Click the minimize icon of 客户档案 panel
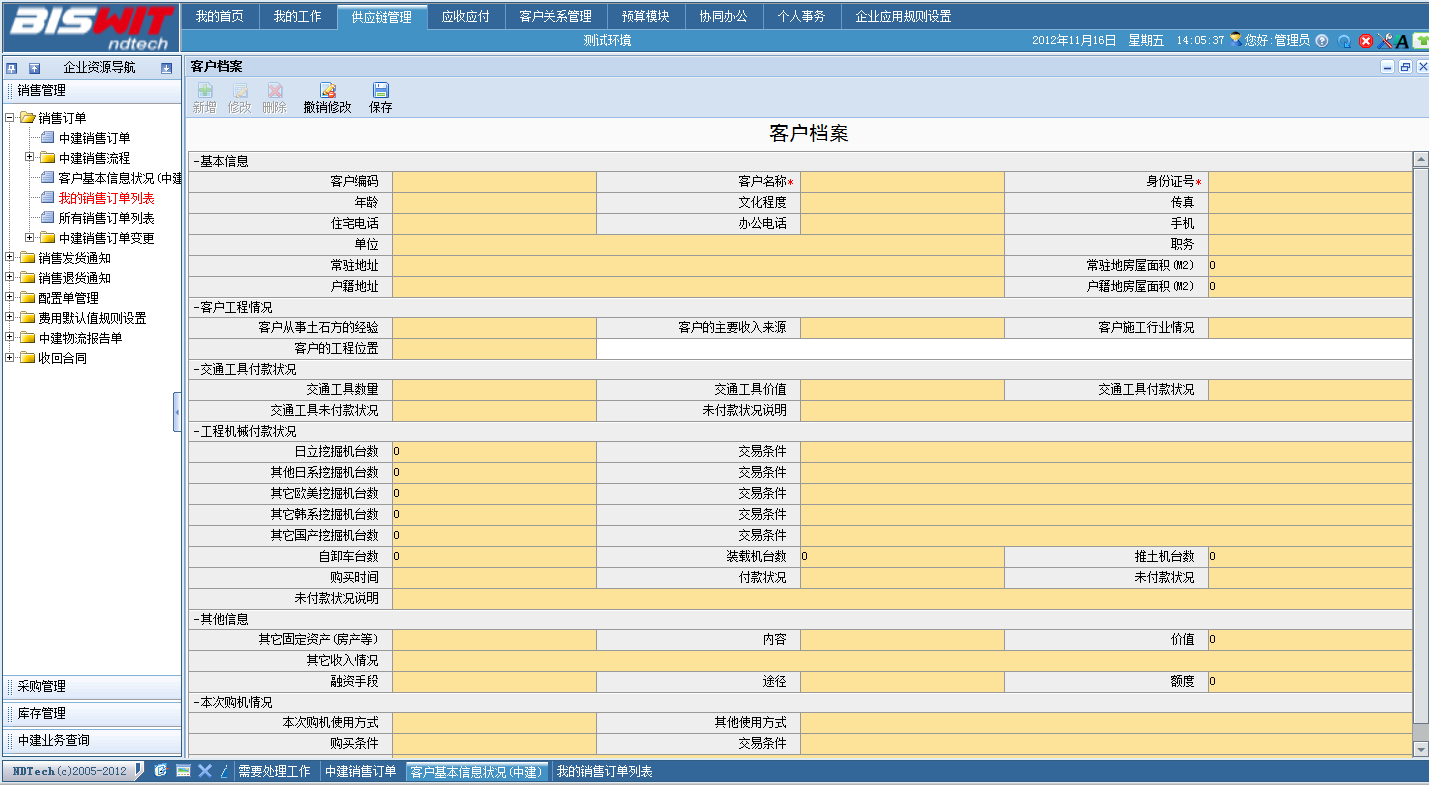 tap(1387, 67)
